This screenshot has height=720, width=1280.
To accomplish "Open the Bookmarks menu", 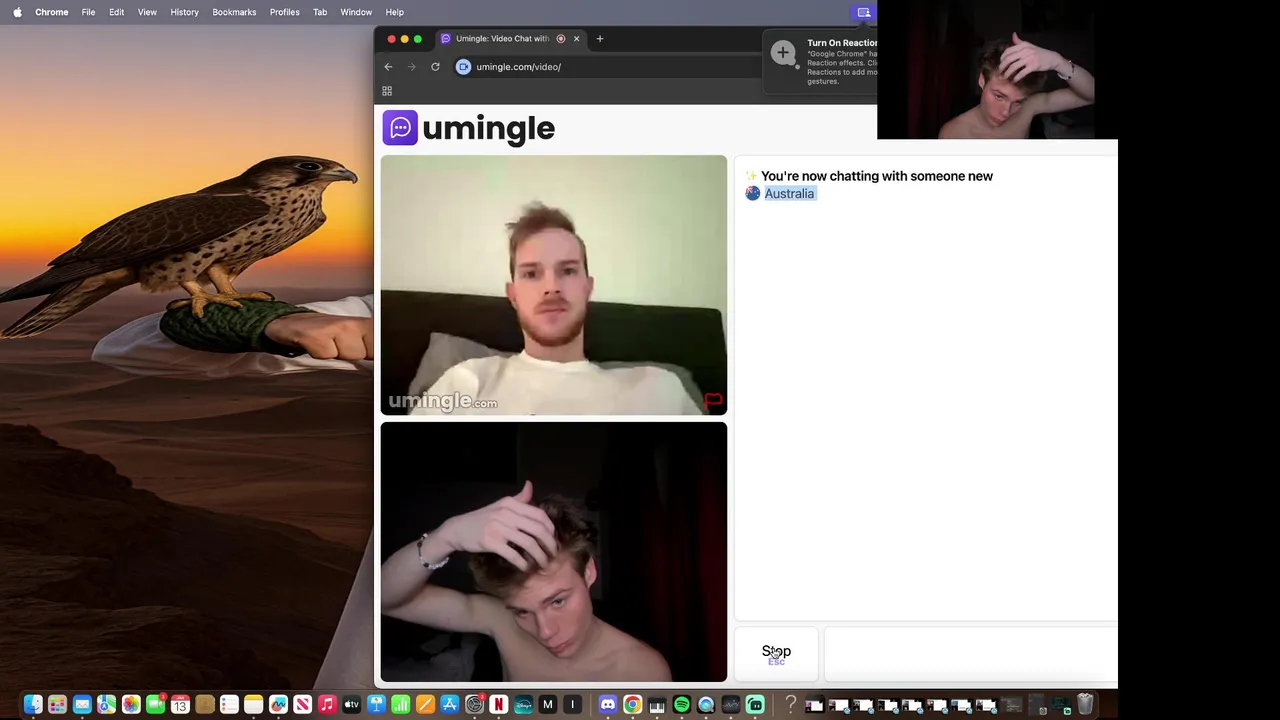I will click(234, 12).
